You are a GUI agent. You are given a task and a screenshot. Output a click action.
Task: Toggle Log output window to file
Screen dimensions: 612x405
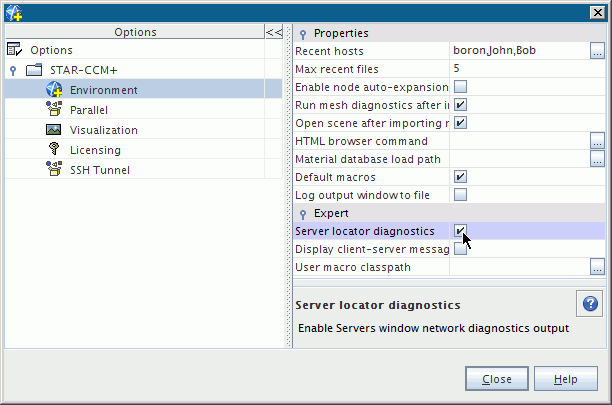(461, 195)
